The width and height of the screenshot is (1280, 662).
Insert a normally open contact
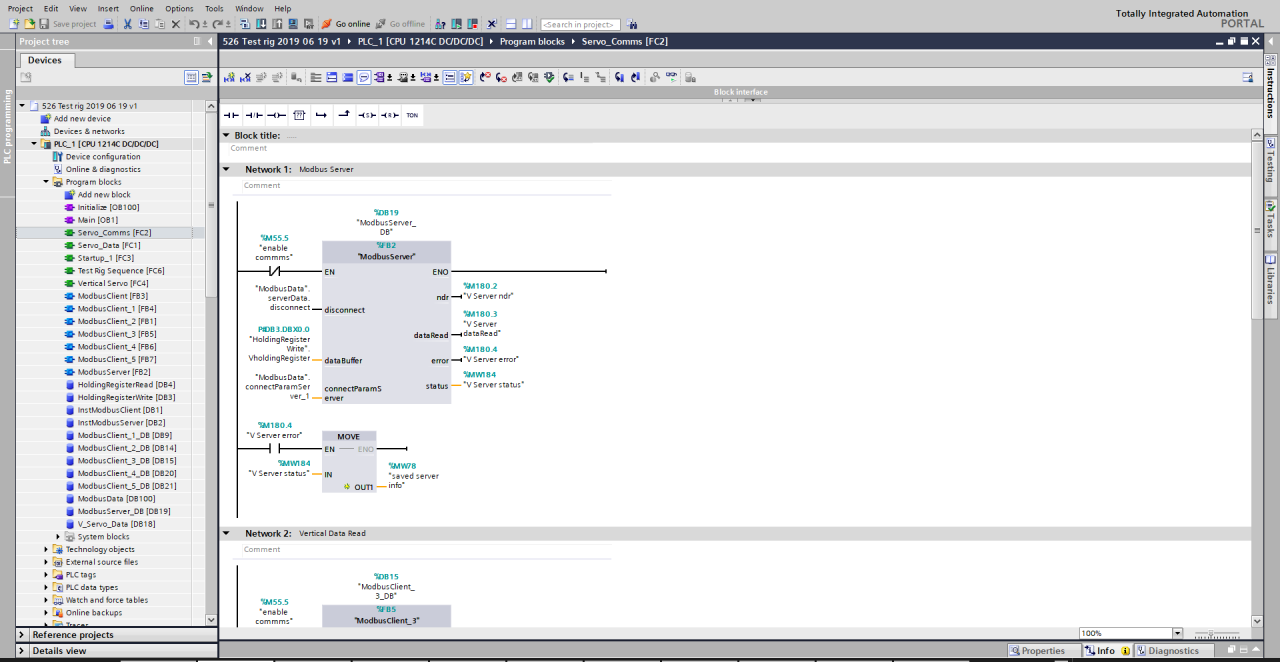pos(231,115)
